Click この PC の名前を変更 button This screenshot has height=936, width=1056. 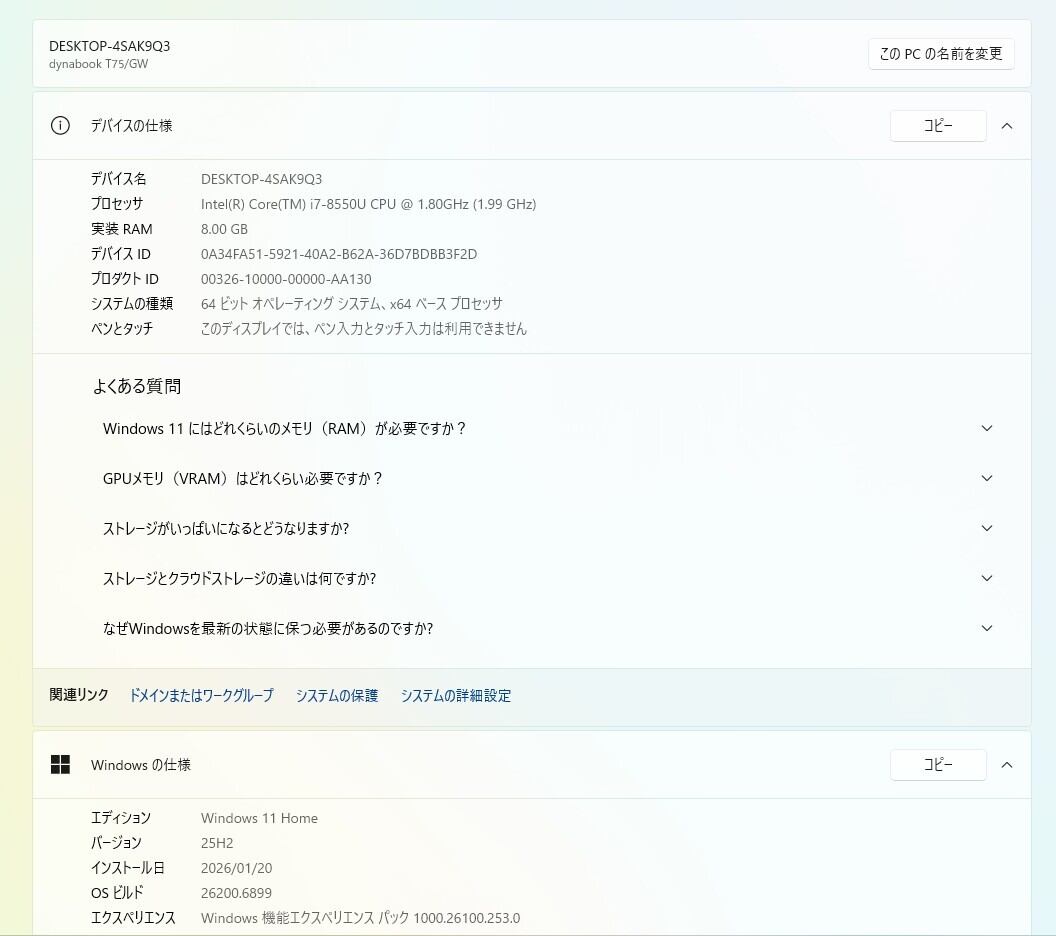pyautogui.click(x=941, y=54)
